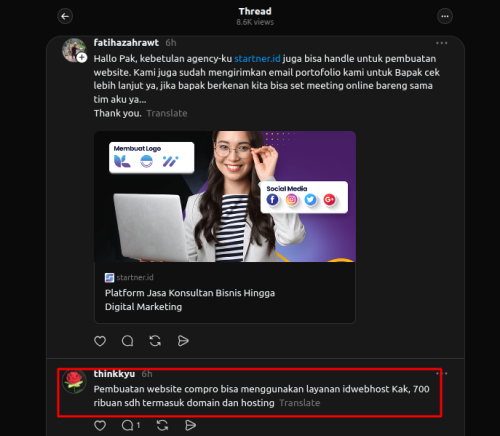The height and width of the screenshot is (436, 500).
Task: Click the 6h timestamp on thinkkyu's reply
Action: (x=147, y=374)
